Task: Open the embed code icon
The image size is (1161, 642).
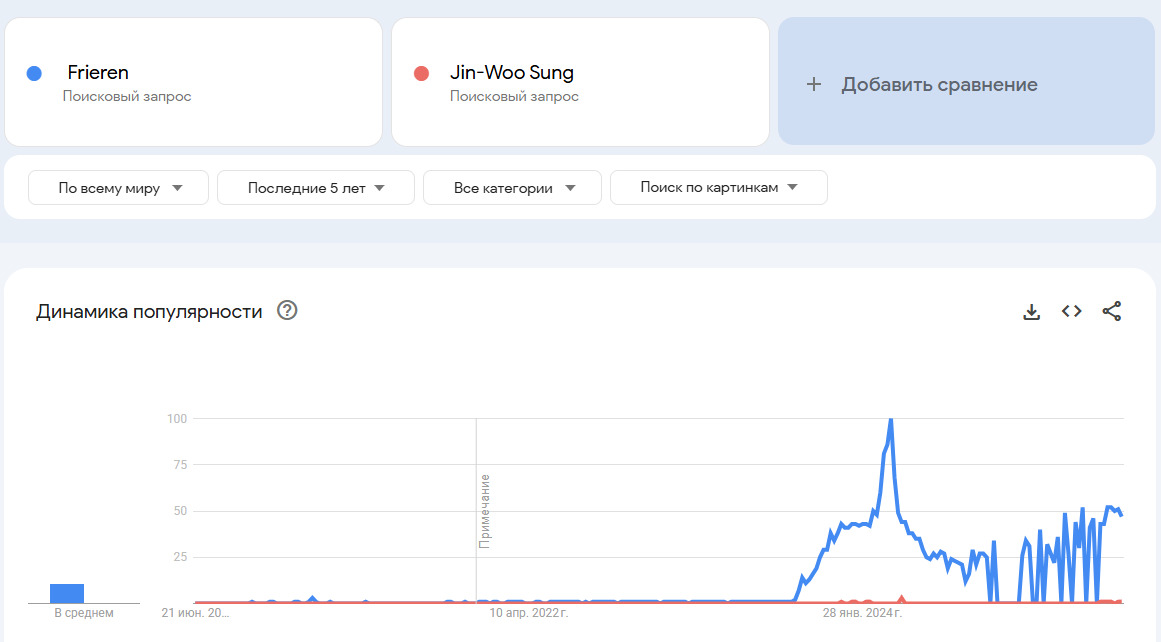Action: tap(1072, 311)
